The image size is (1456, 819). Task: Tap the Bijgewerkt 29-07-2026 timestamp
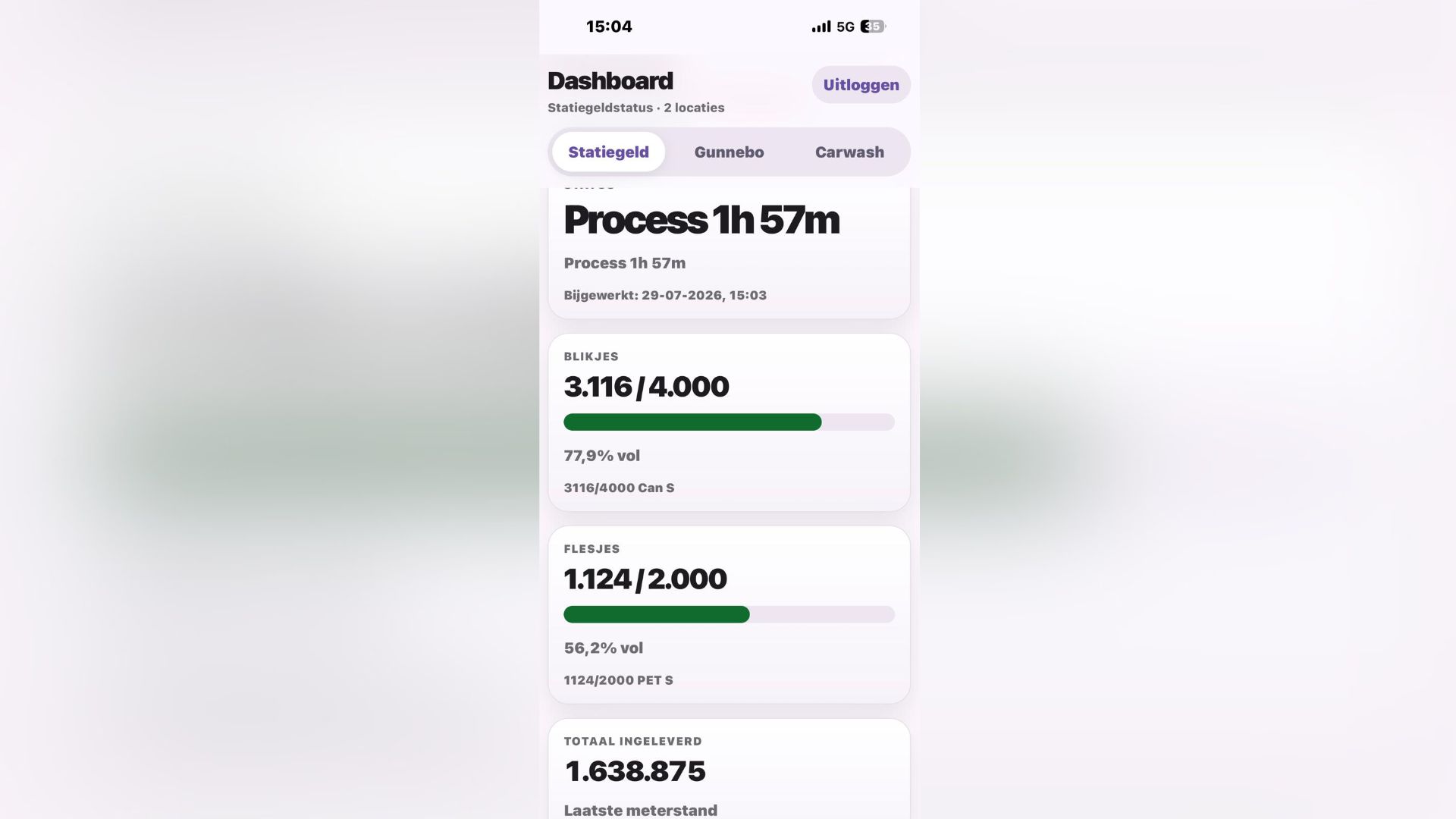tap(665, 295)
